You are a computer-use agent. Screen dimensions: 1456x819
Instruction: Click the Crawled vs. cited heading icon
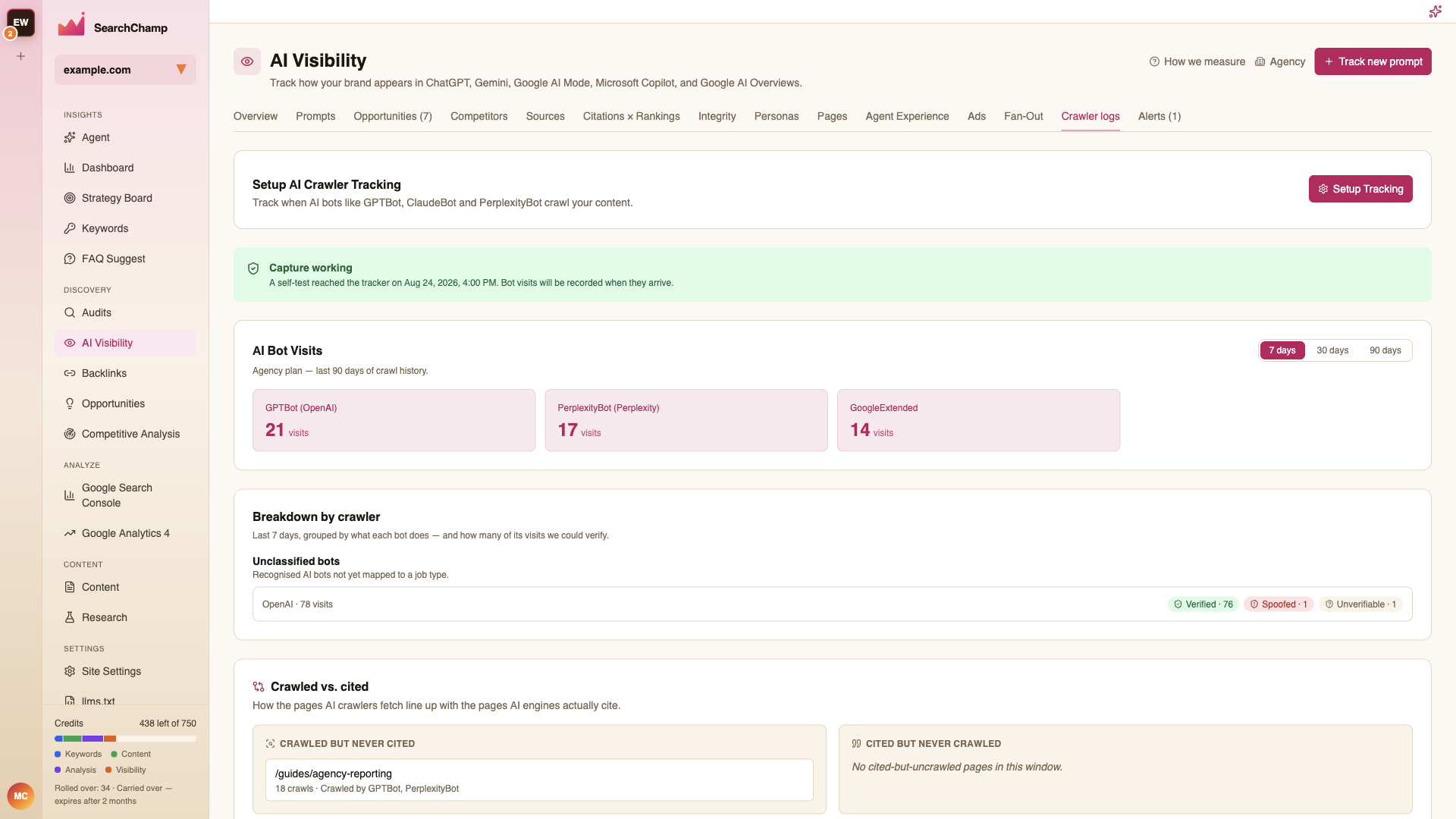[x=259, y=686]
